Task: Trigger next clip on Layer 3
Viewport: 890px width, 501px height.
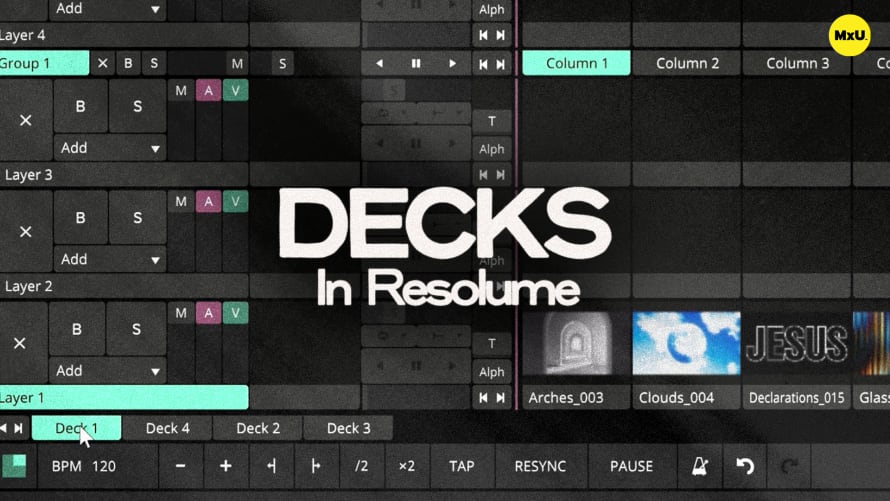Action: pos(501,175)
